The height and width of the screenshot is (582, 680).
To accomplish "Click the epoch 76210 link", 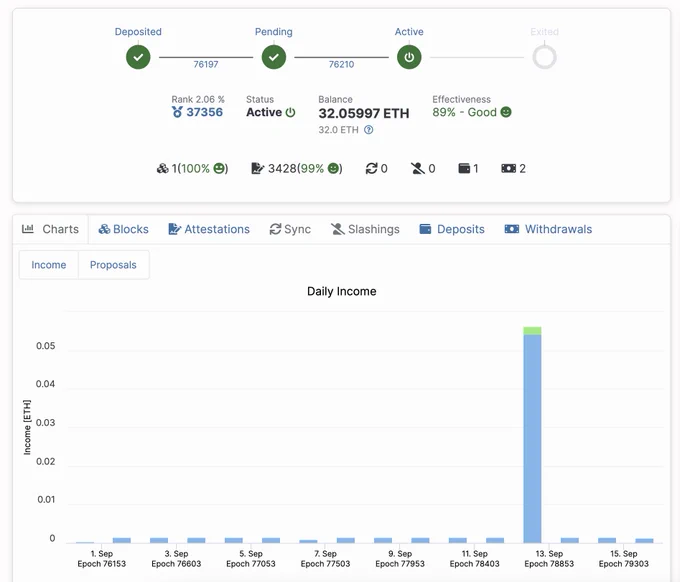I will (x=341, y=64).
